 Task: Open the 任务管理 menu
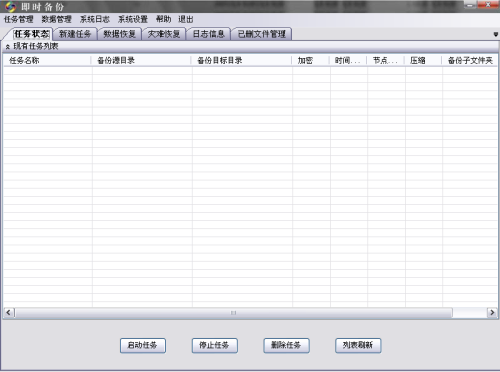19,19
